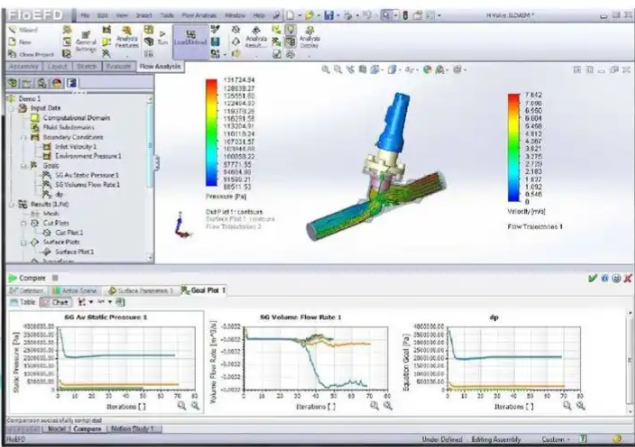Select SG Volume Flow Rate 1 goal

coord(86,184)
